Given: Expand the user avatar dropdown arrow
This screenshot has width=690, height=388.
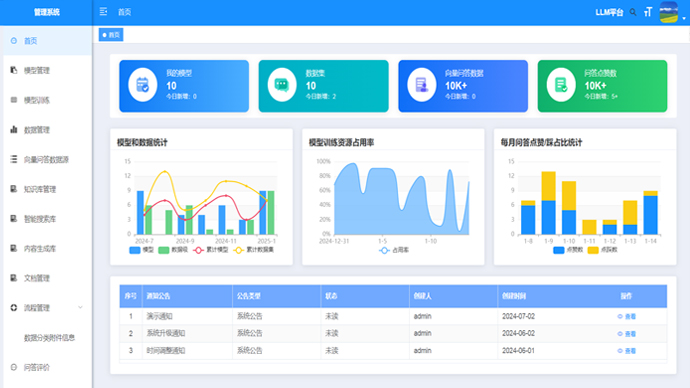Looking at the screenshot, I should coord(684,18).
